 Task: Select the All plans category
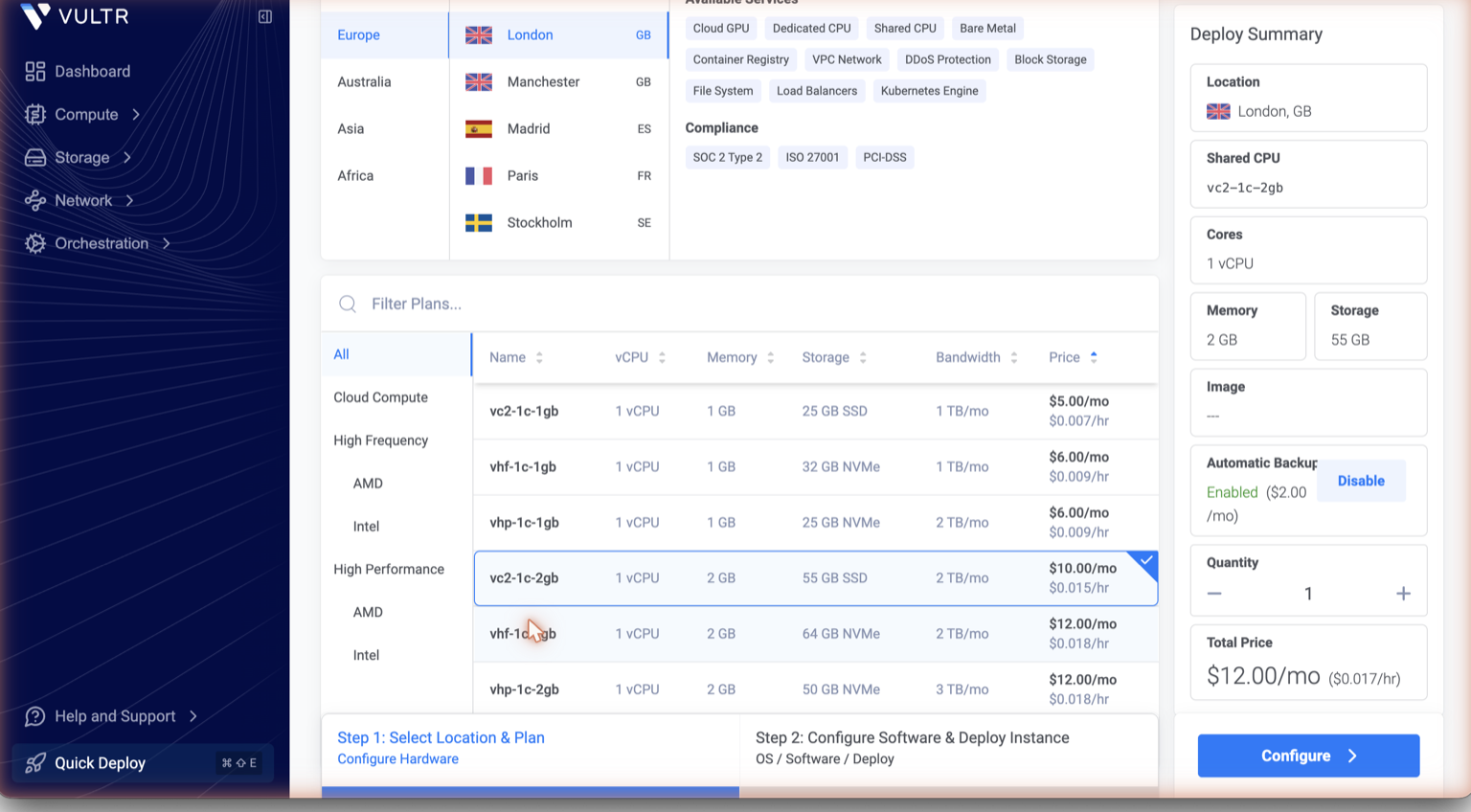click(396, 354)
